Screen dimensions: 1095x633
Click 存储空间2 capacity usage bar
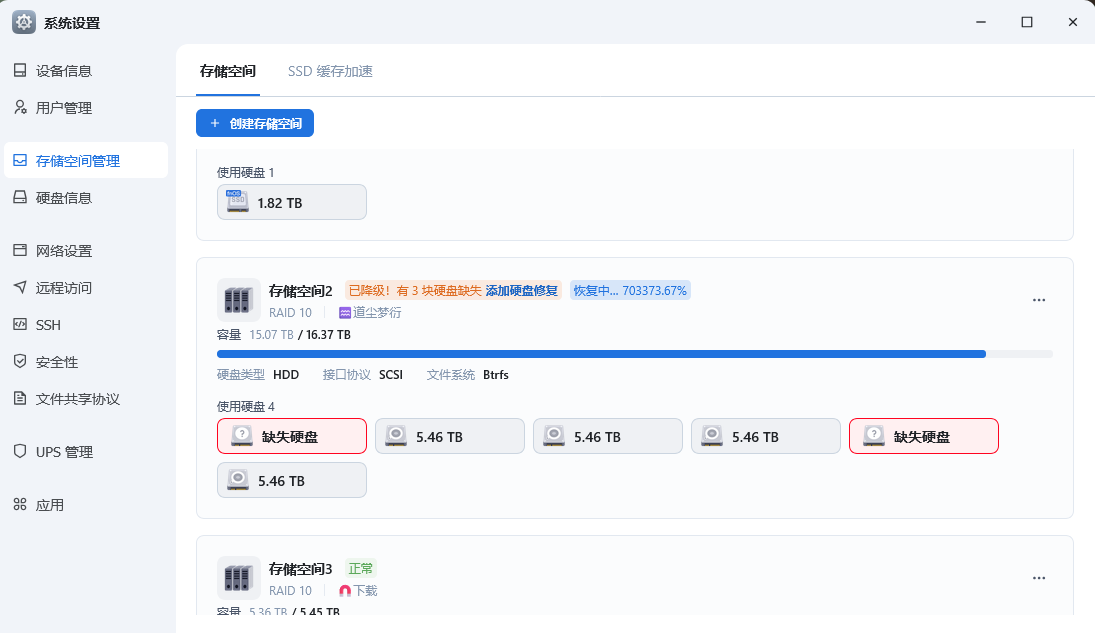coord(635,354)
